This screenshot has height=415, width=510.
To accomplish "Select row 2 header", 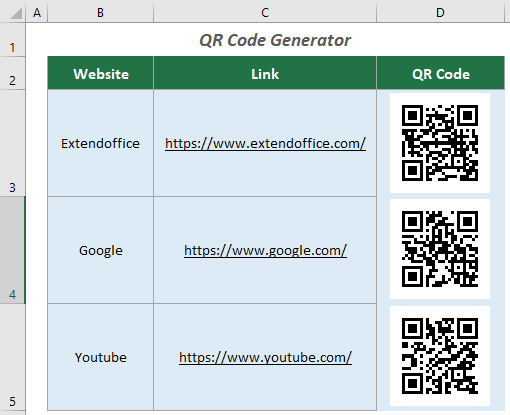I will pos(13,73).
